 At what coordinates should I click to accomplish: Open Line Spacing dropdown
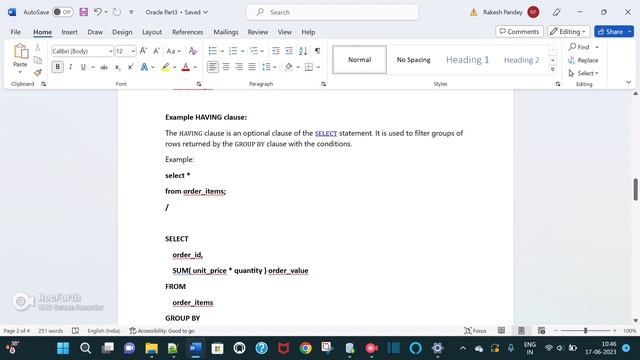tap(269, 67)
